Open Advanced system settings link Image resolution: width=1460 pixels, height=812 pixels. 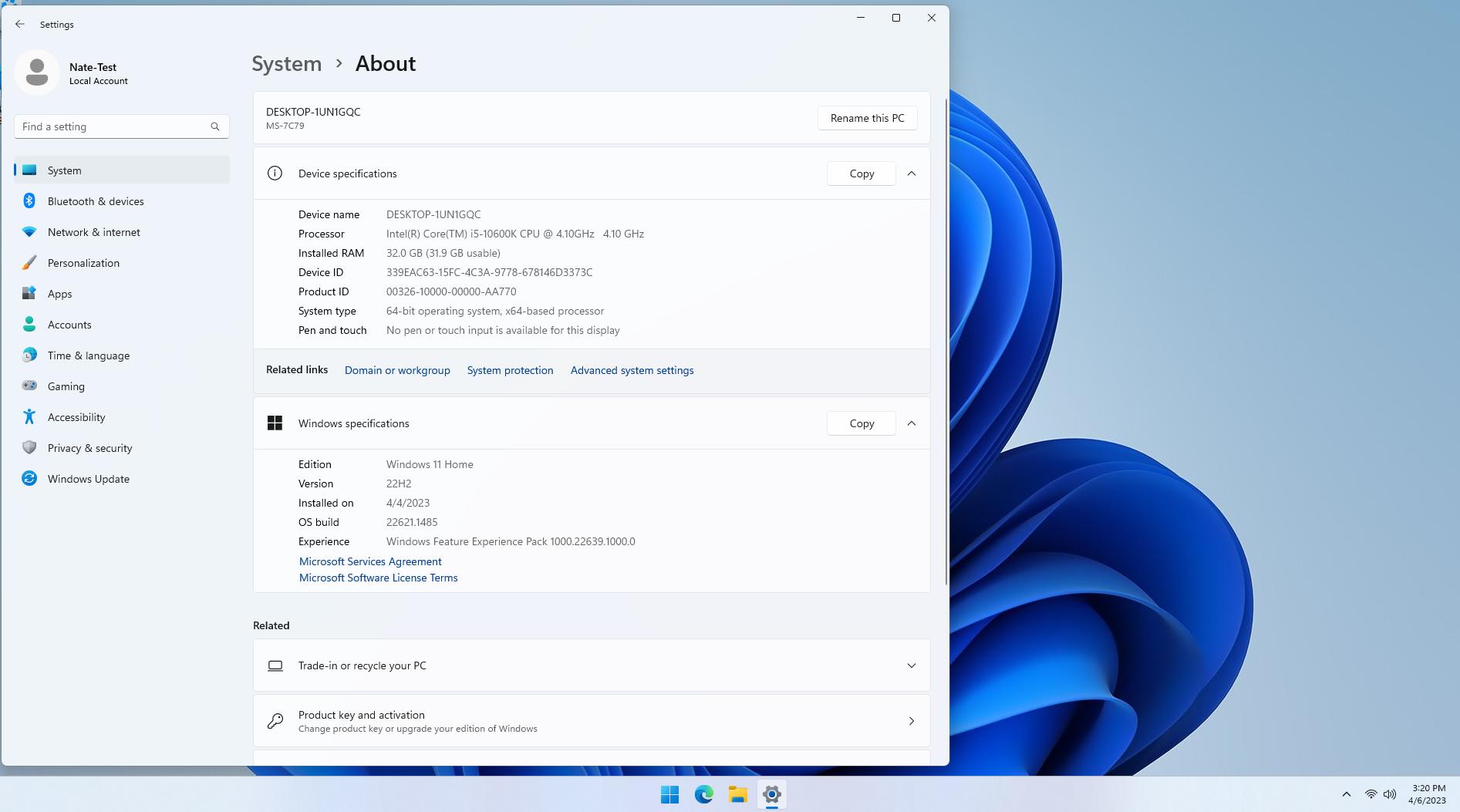632,370
